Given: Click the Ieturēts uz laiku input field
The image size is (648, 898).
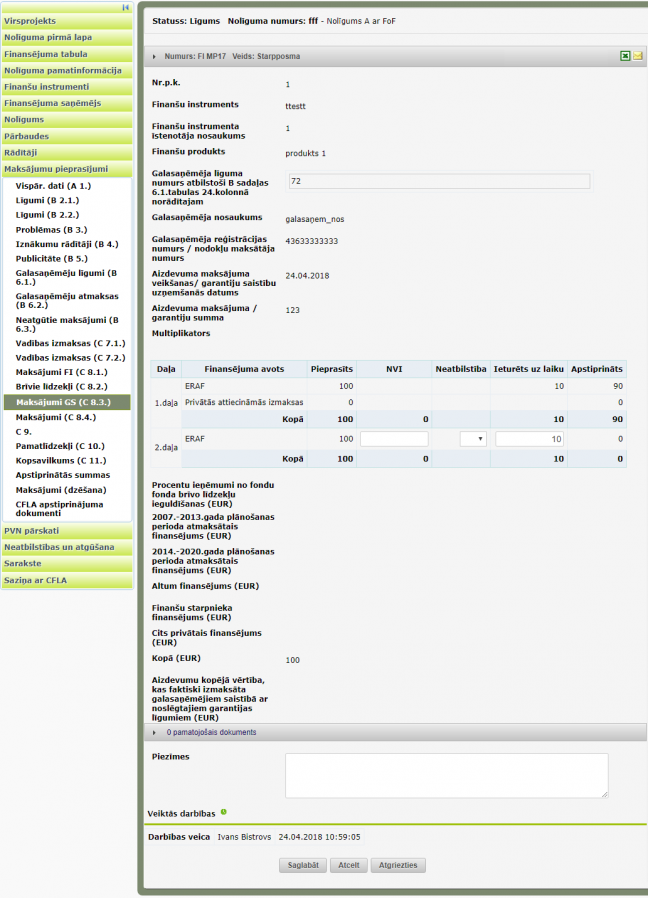Looking at the screenshot, I should pyautogui.click(x=529, y=439).
